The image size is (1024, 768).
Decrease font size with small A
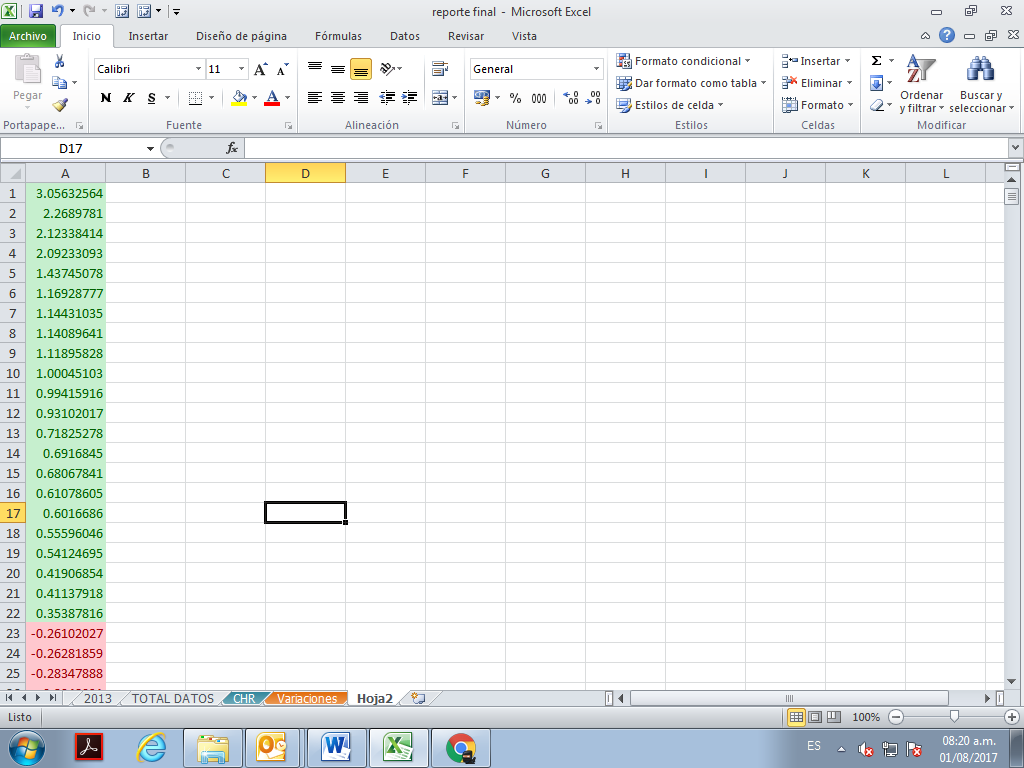[282, 69]
